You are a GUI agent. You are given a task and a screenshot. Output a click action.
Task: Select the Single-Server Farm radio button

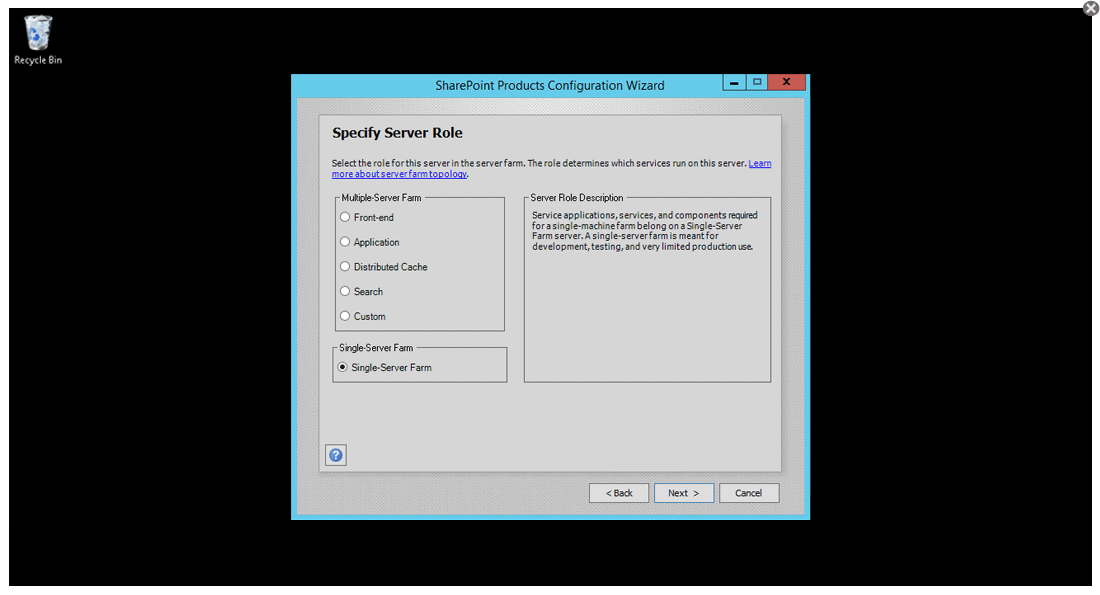point(343,367)
